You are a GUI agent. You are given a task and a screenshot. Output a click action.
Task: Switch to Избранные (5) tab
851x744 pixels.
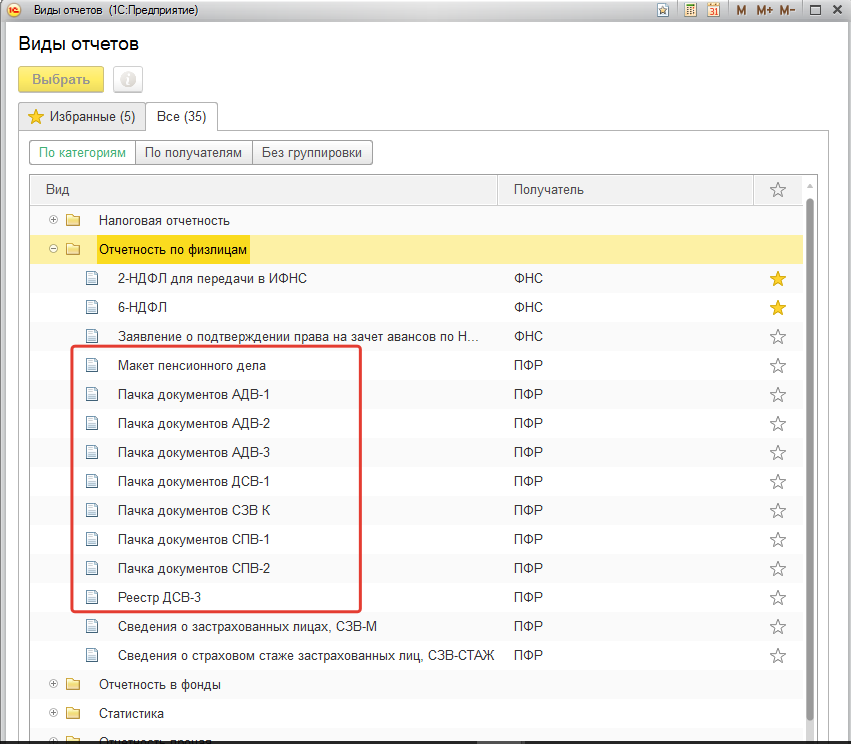point(82,117)
